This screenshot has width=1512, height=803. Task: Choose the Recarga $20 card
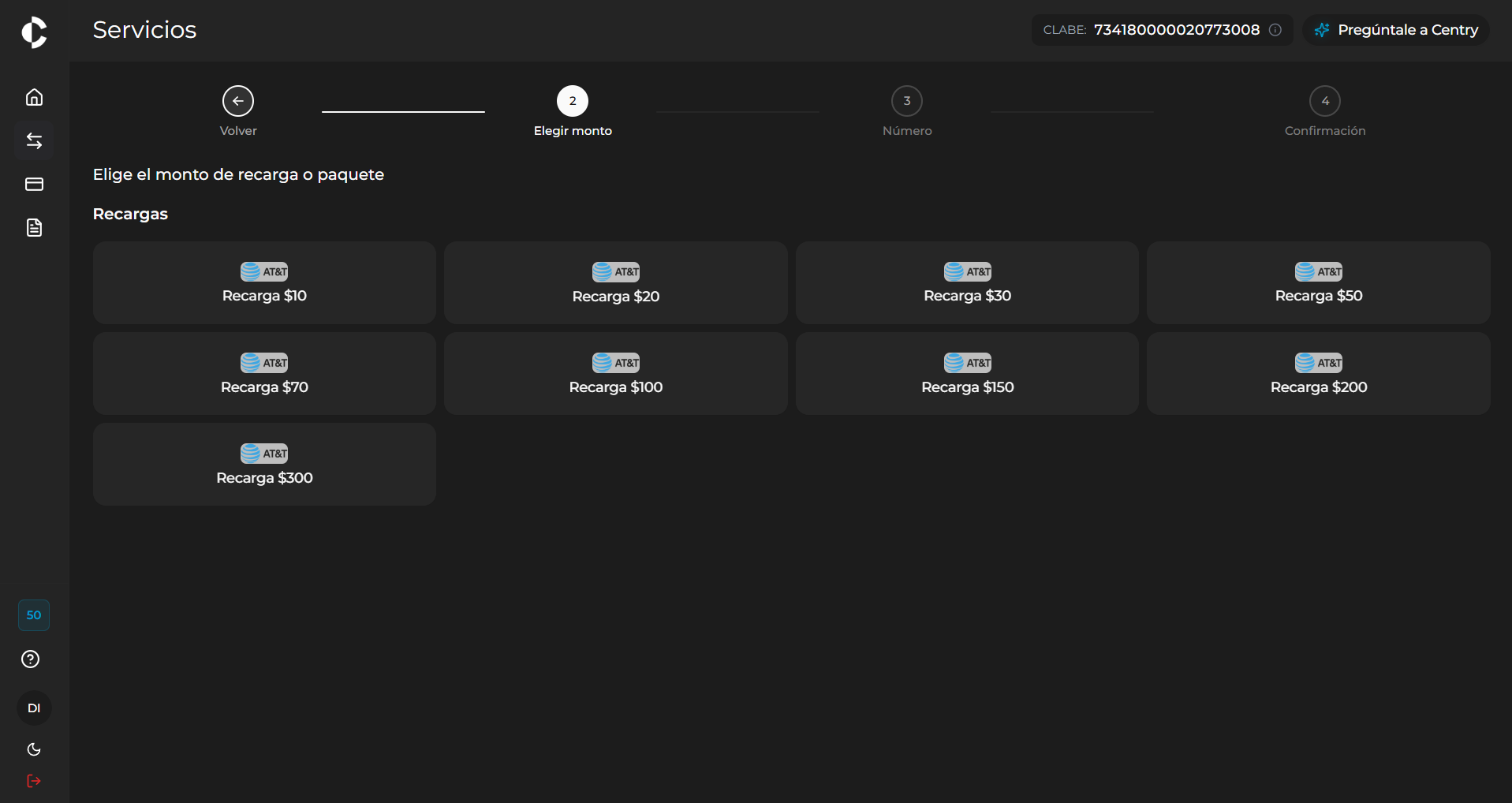[x=616, y=283]
